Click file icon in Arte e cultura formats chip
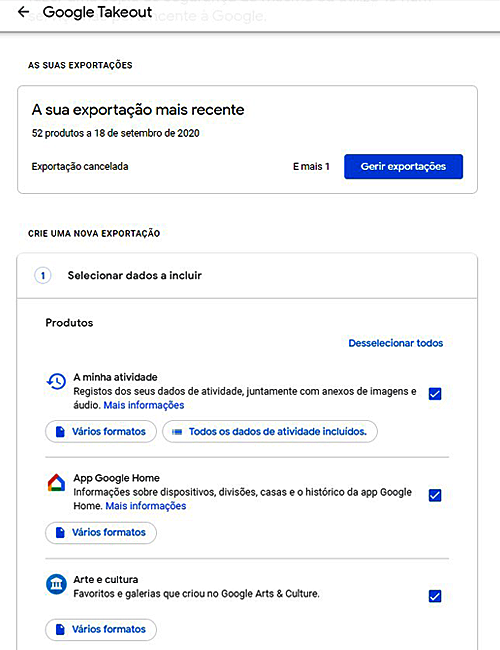This screenshot has height=650, width=500. [60, 629]
